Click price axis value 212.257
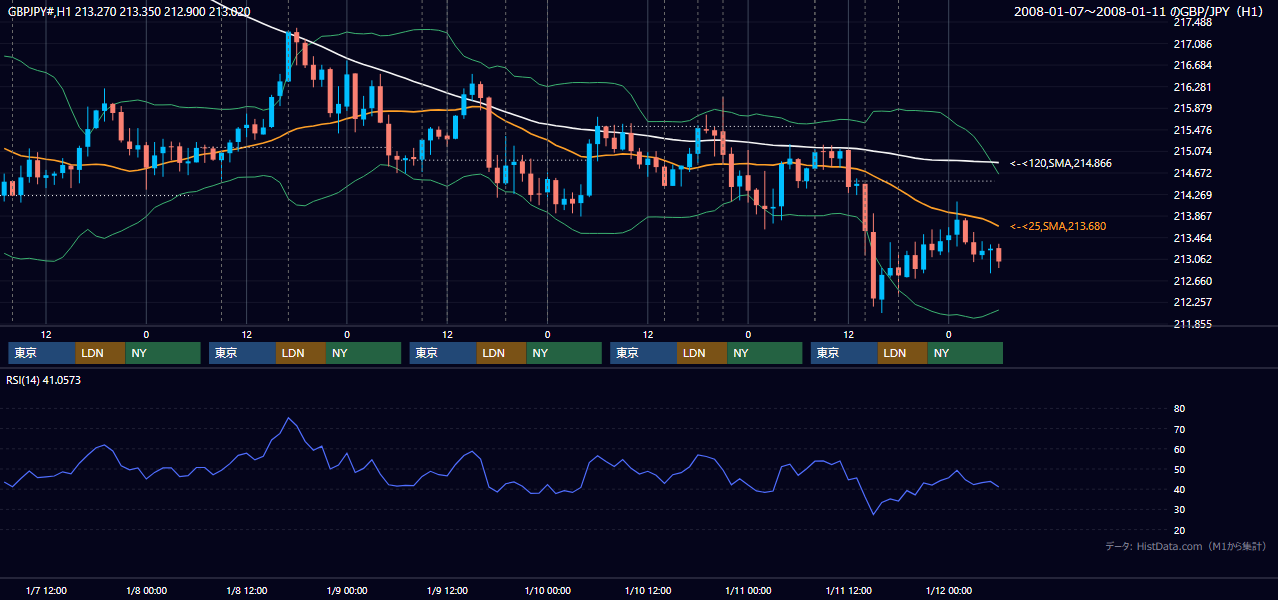Screen dimensions: 1278x600 coord(1192,303)
